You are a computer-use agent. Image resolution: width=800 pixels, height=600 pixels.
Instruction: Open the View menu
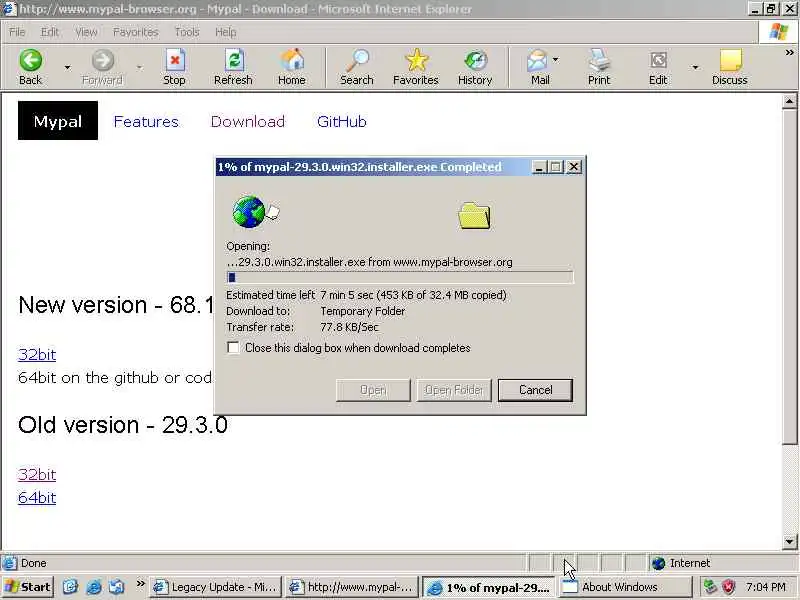pos(86,32)
